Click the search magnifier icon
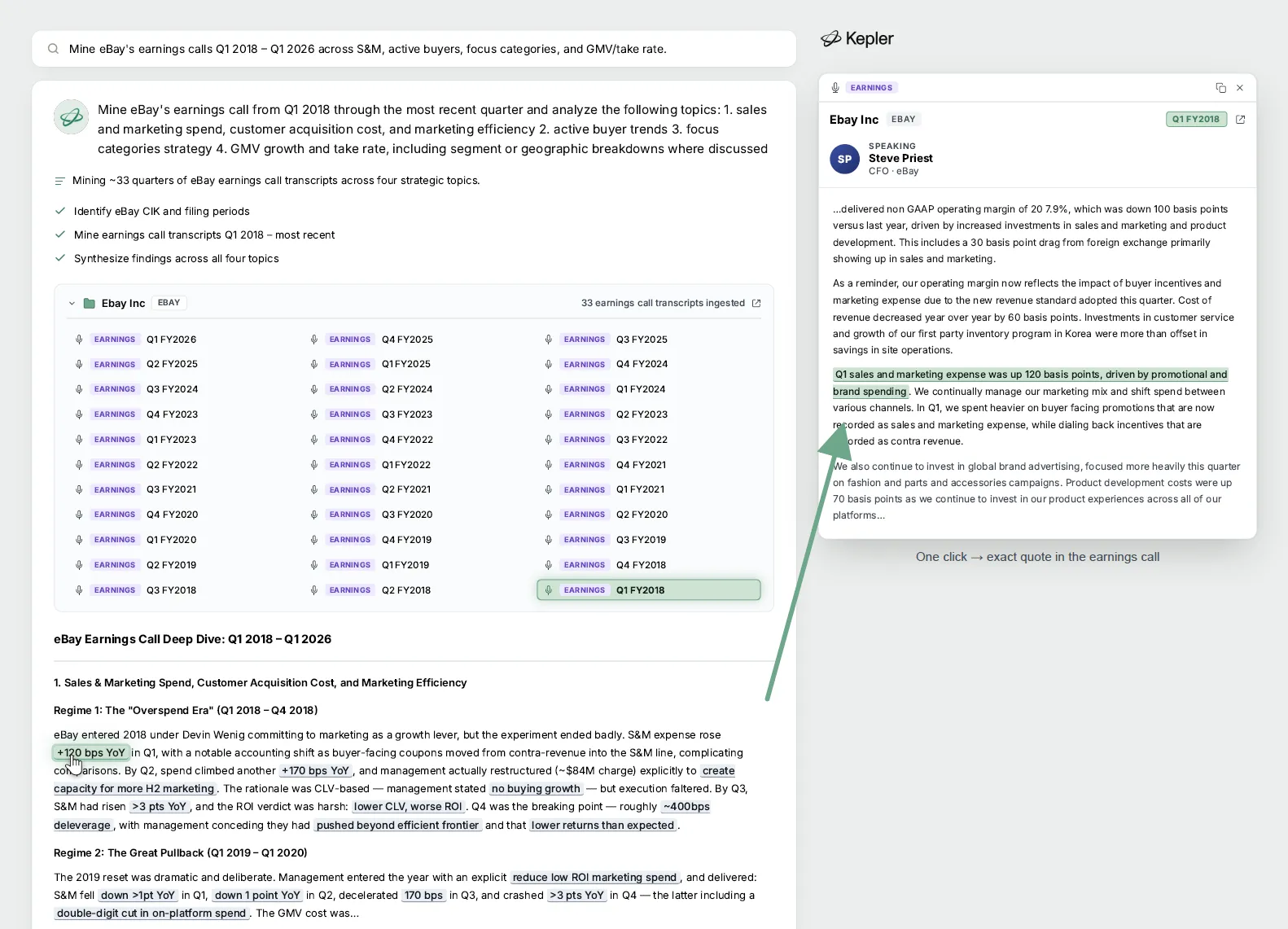This screenshot has height=929, width=1288. pos(53,49)
